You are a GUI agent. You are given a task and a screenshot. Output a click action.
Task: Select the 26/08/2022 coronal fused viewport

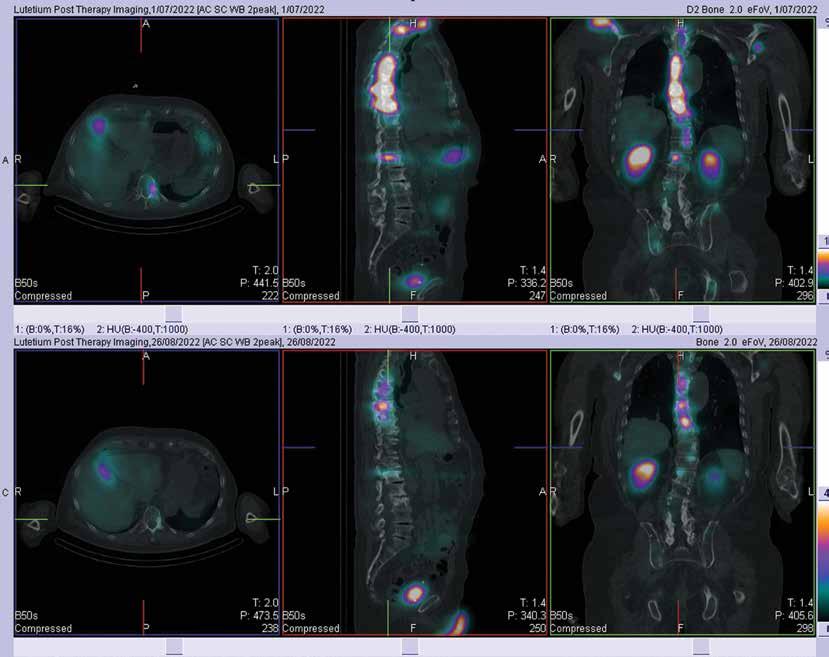(683, 493)
